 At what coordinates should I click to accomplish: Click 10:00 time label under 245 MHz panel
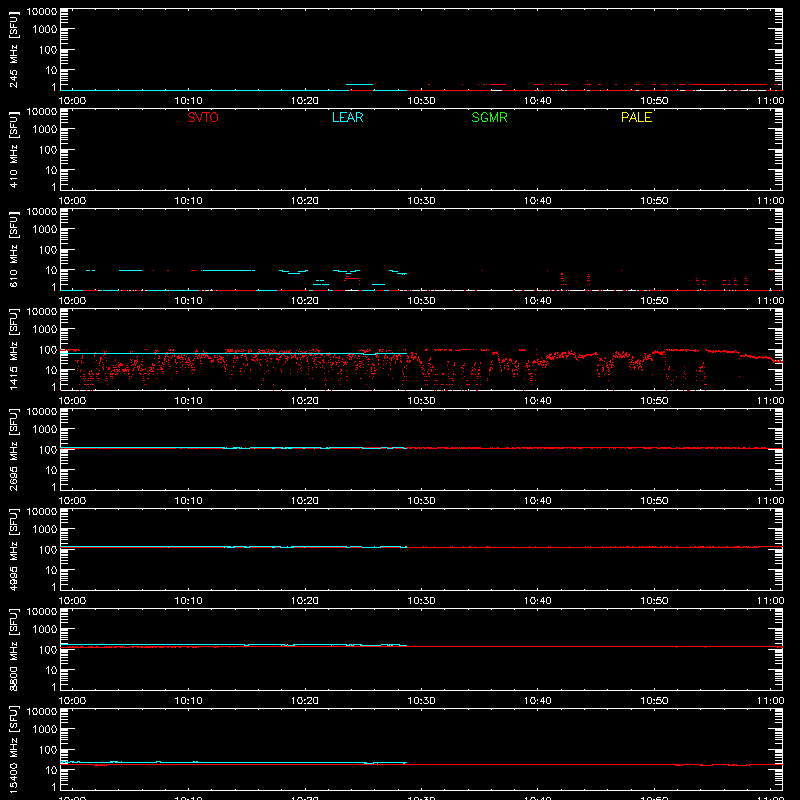(x=72, y=101)
